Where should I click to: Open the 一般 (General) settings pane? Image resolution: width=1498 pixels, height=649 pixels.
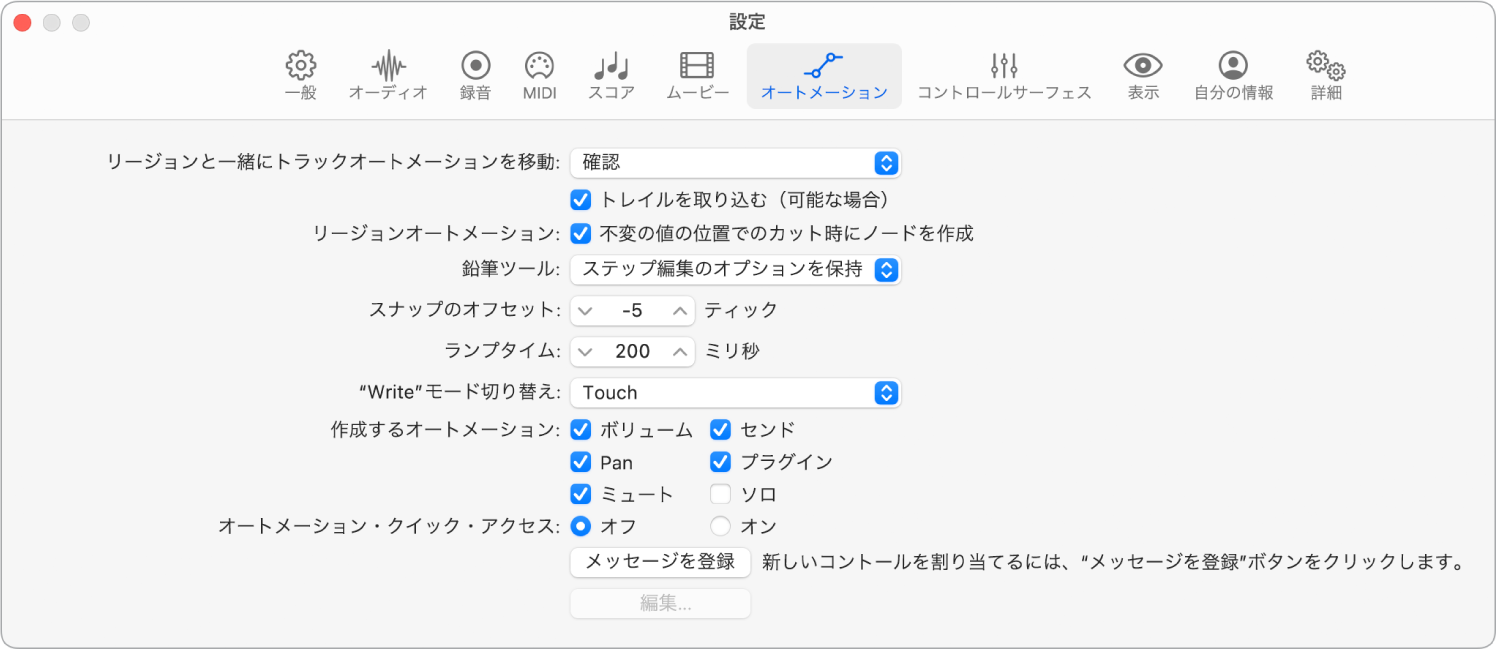(x=299, y=75)
